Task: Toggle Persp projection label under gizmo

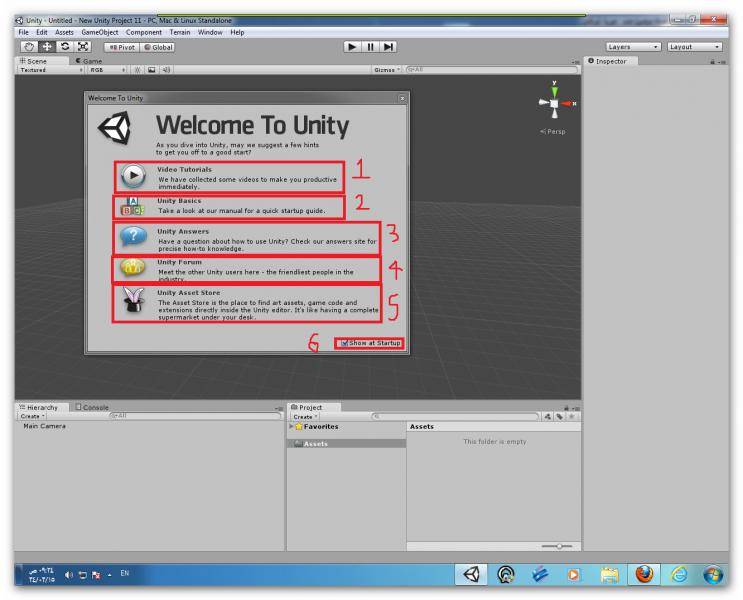Action: 553,132
